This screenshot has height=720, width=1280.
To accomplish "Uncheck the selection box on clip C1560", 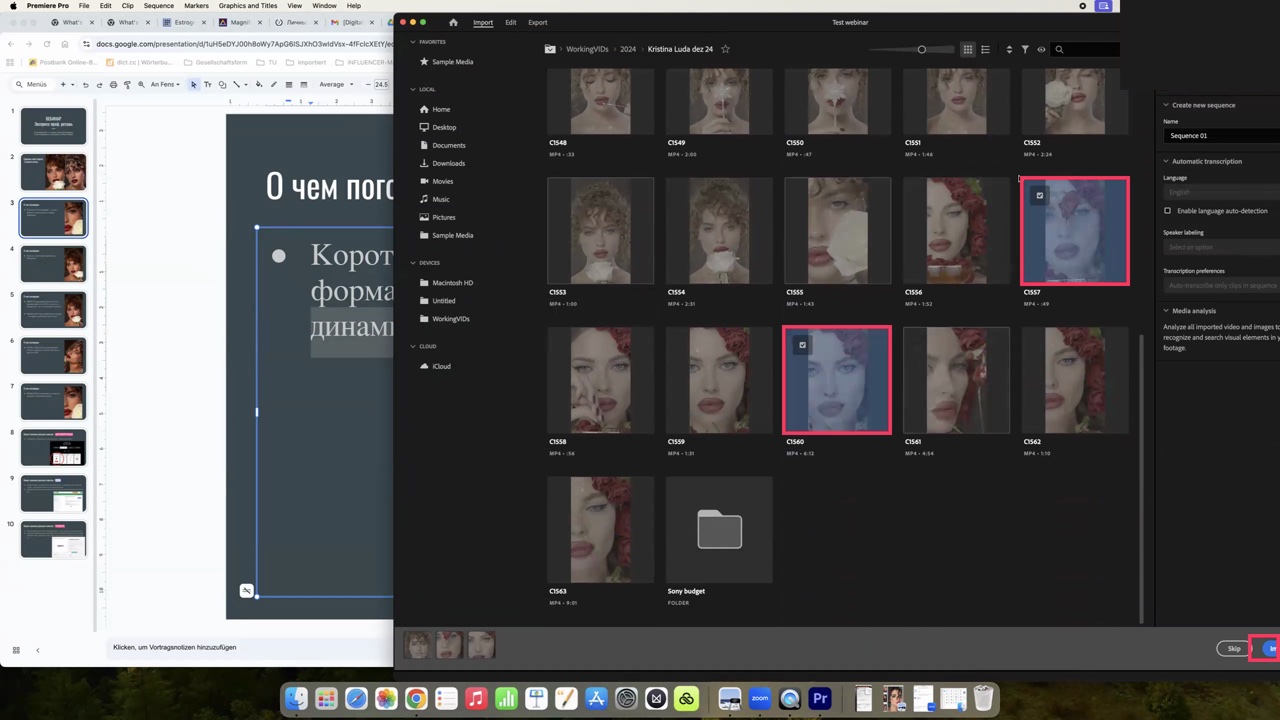I will tap(802, 346).
